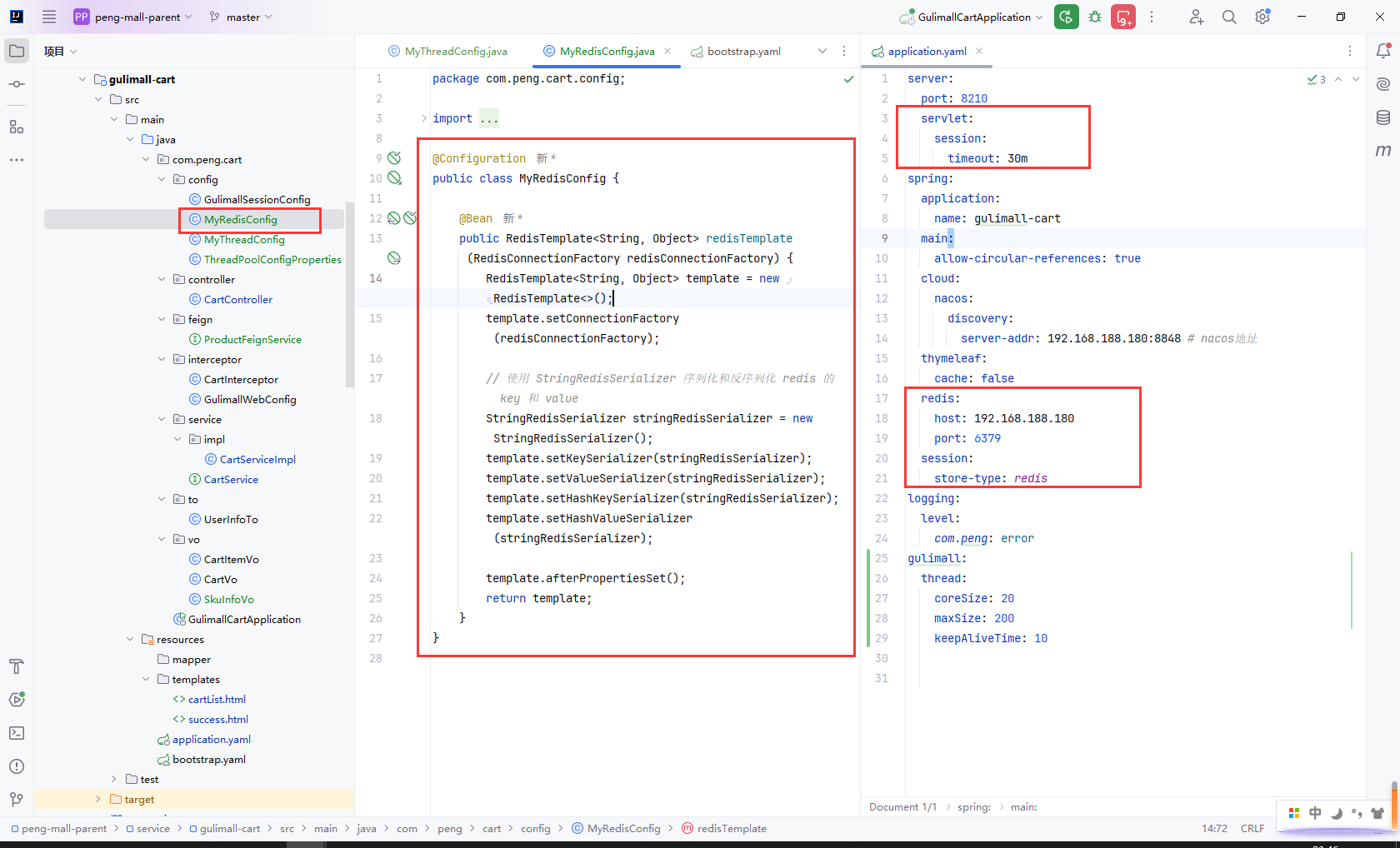Open more run actions menu

[x=1152, y=17]
